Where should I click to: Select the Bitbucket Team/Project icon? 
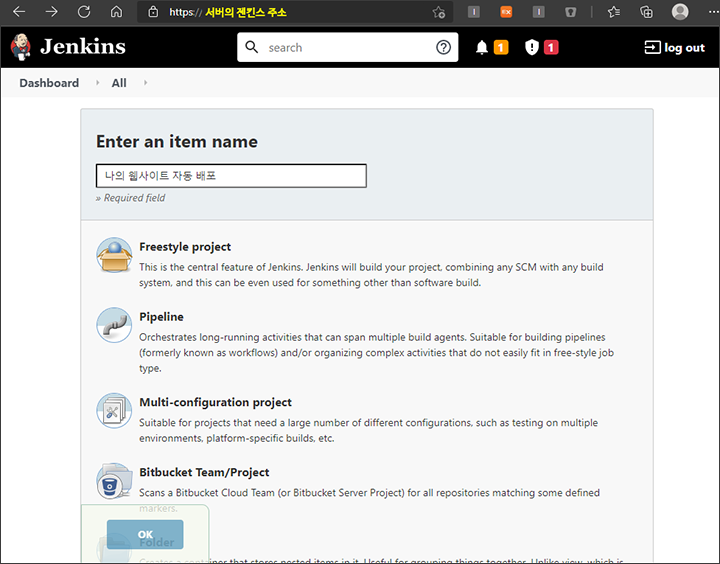[114, 480]
